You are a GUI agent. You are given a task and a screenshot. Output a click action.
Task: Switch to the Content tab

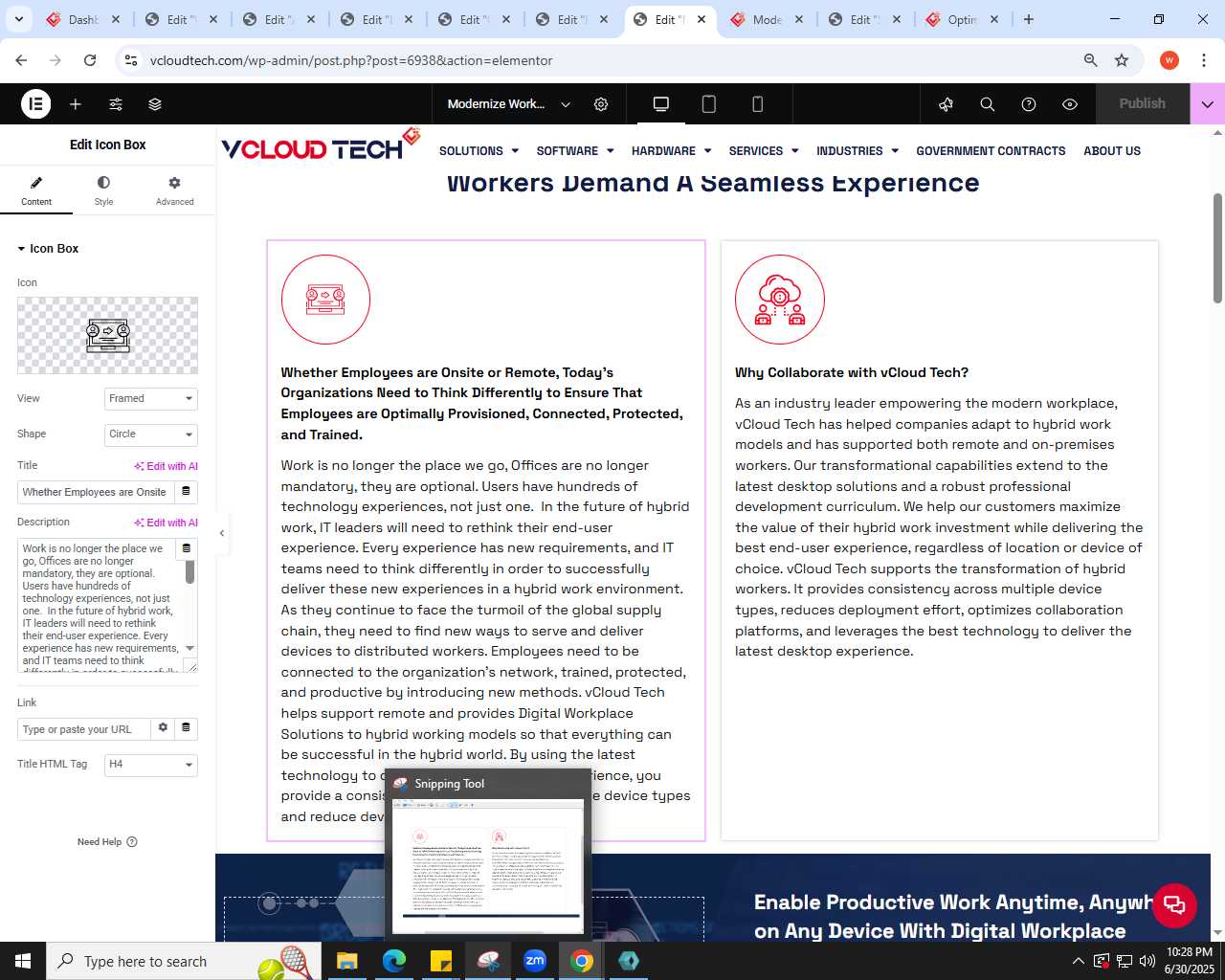click(36, 190)
